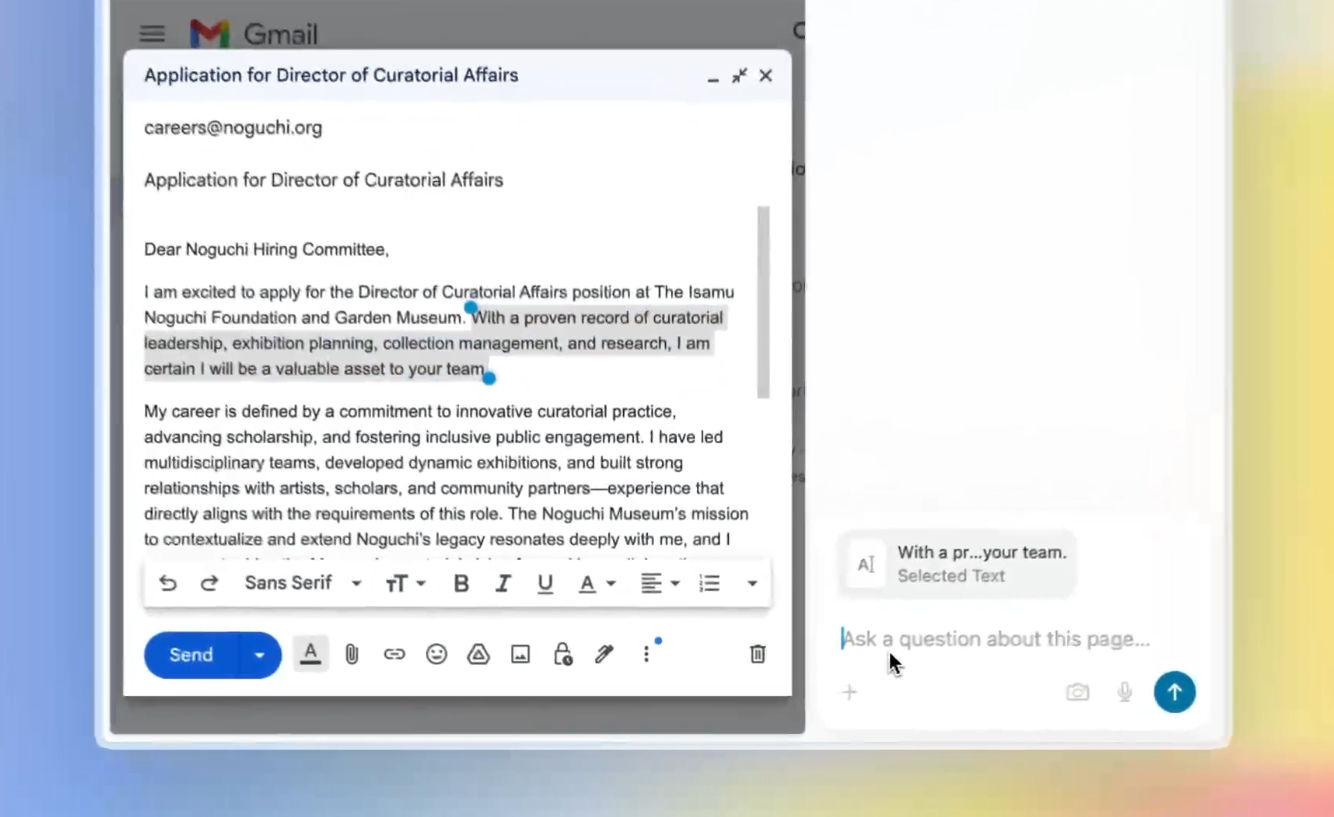Redo the last edit

tap(209, 583)
